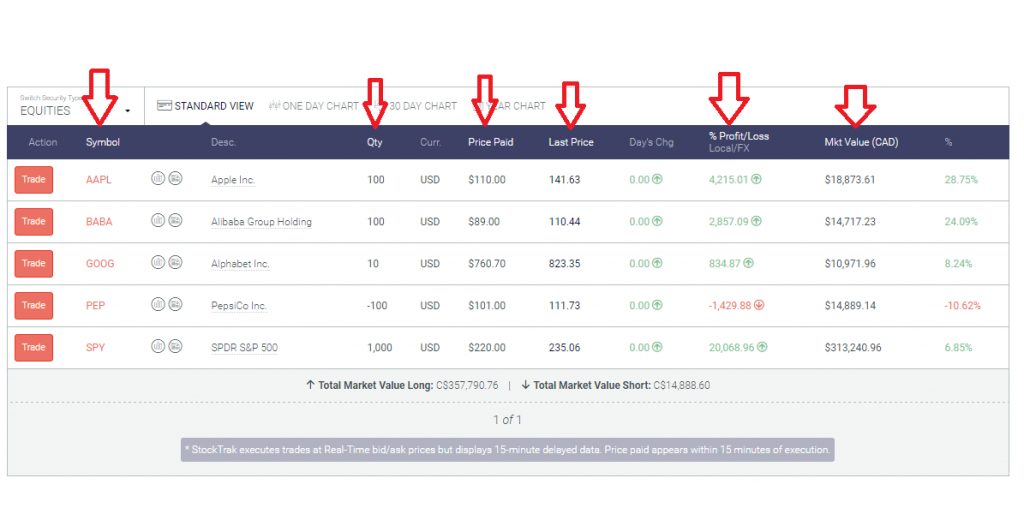The image size is (1024, 508).
Task: Switch to the 30 DAY CHART tab
Action: pyautogui.click(x=415, y=106)
